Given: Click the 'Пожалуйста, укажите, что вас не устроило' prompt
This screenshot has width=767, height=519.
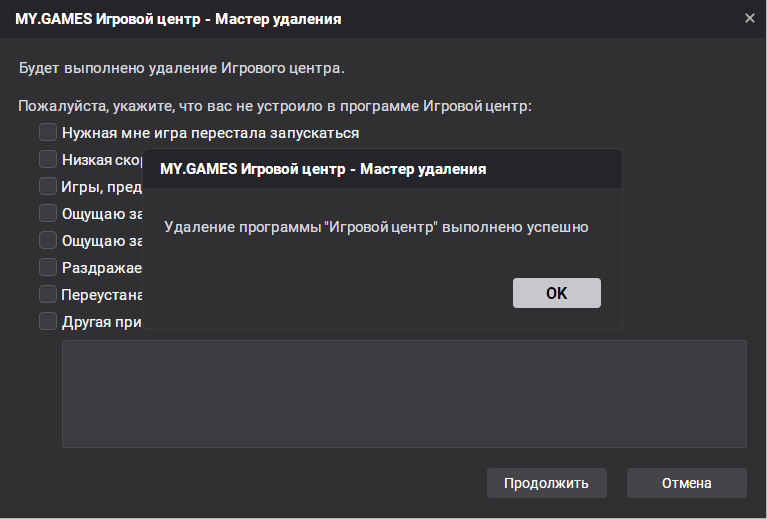Looking at the screenshot, I should 275,106.
